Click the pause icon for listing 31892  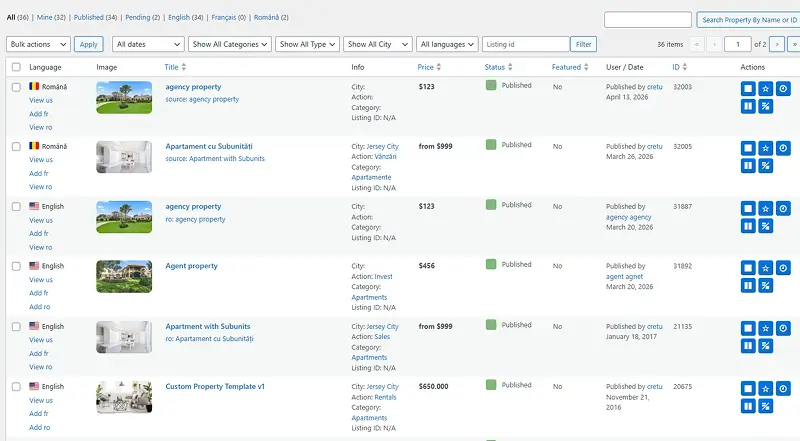pyautogui.click(x=749, y=286)
